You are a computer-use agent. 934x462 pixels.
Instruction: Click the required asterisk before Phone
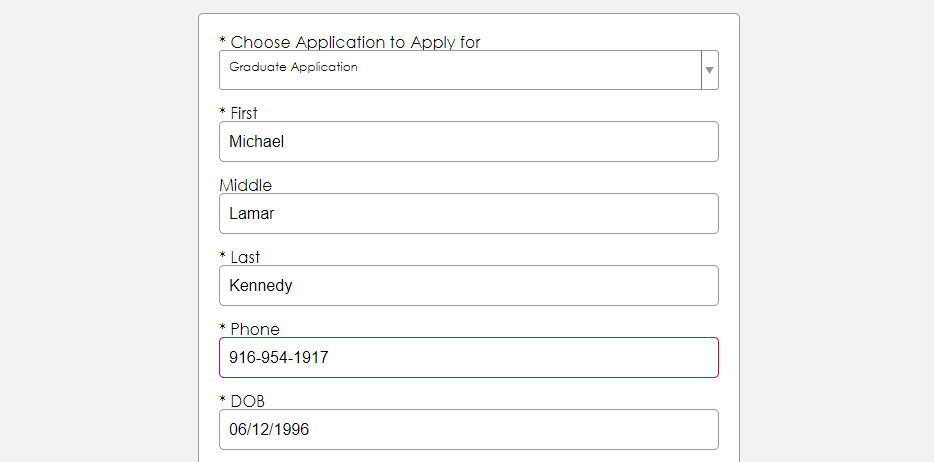(x=222, y=328)
